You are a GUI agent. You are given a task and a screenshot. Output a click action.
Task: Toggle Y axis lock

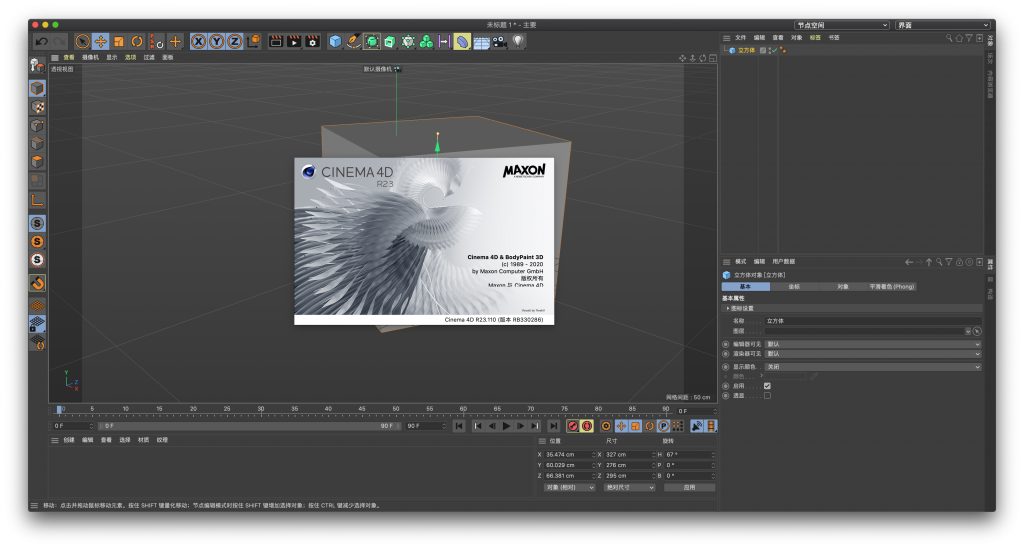217,41
